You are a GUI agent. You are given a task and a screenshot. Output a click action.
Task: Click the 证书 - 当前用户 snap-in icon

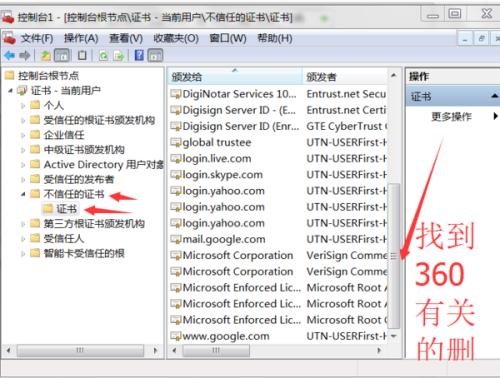coord(22,90)
